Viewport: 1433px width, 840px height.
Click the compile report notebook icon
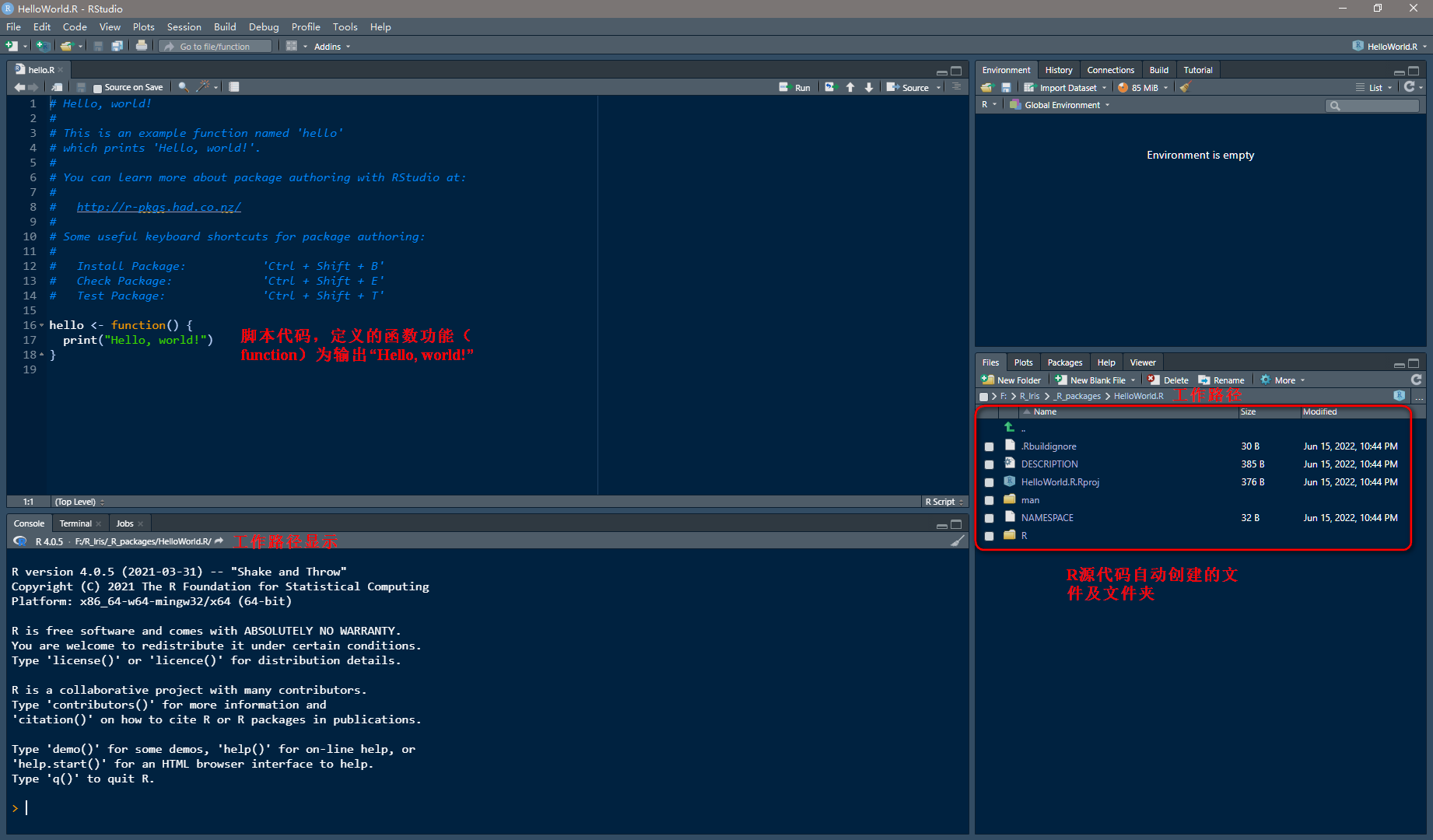click(234, 87)
